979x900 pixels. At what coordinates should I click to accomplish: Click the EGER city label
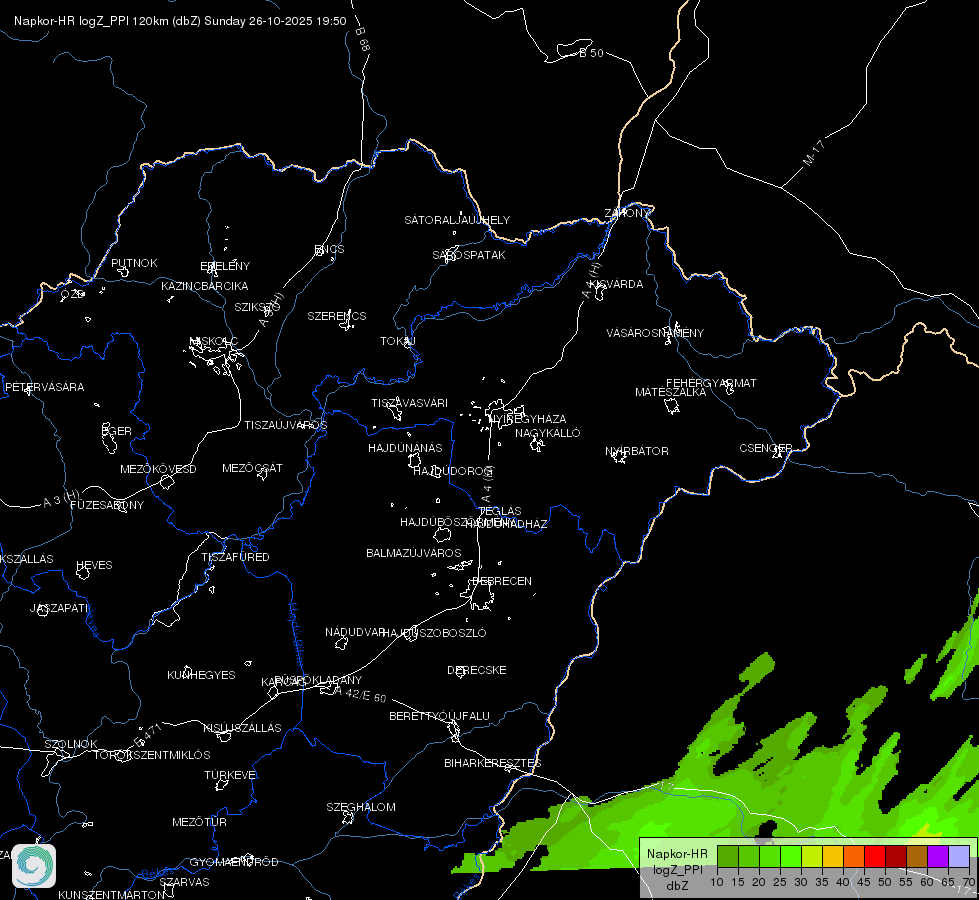tap(117, 431)
